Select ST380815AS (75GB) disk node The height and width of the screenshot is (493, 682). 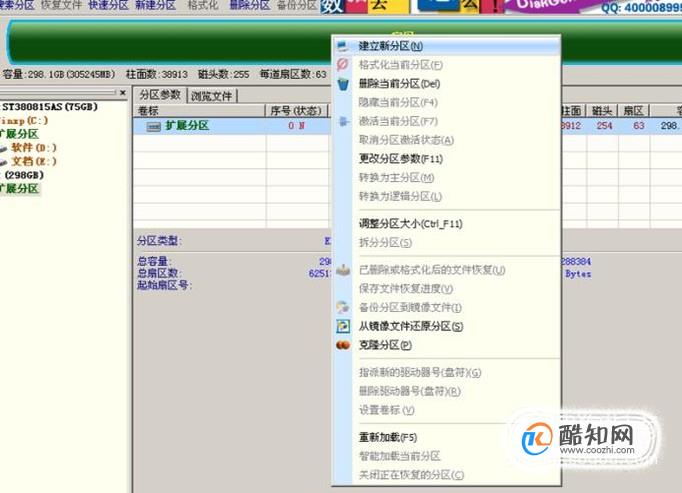(50, 107)
